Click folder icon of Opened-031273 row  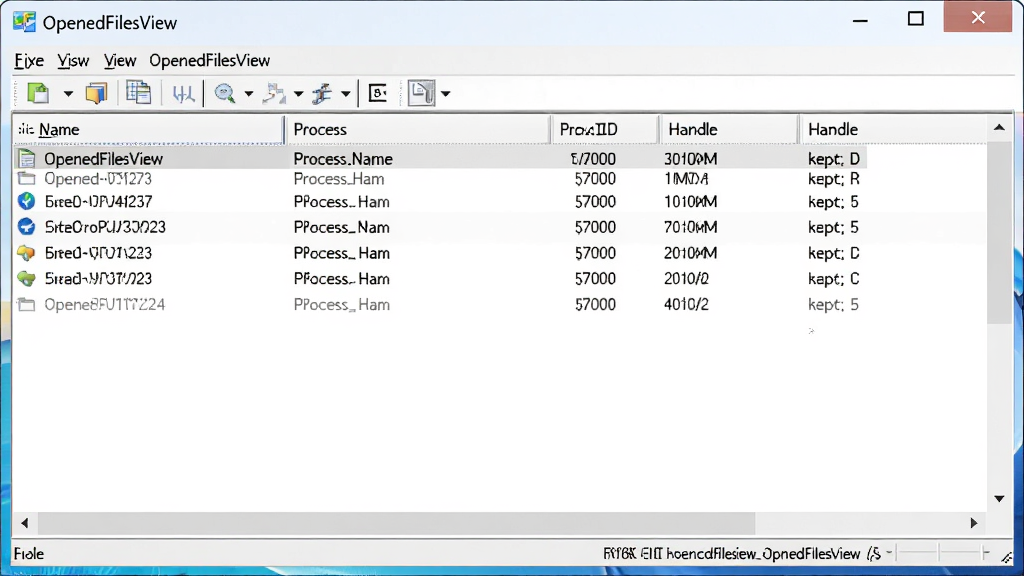point(26,178)
